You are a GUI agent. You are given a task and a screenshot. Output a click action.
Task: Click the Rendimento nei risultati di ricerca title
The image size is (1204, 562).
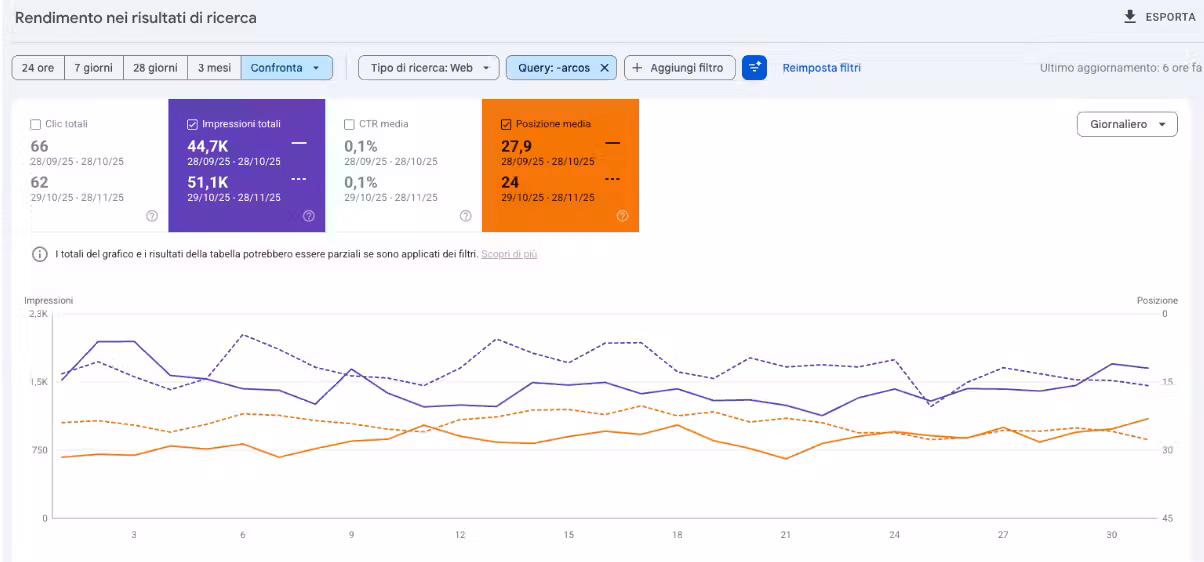(136, 18)
